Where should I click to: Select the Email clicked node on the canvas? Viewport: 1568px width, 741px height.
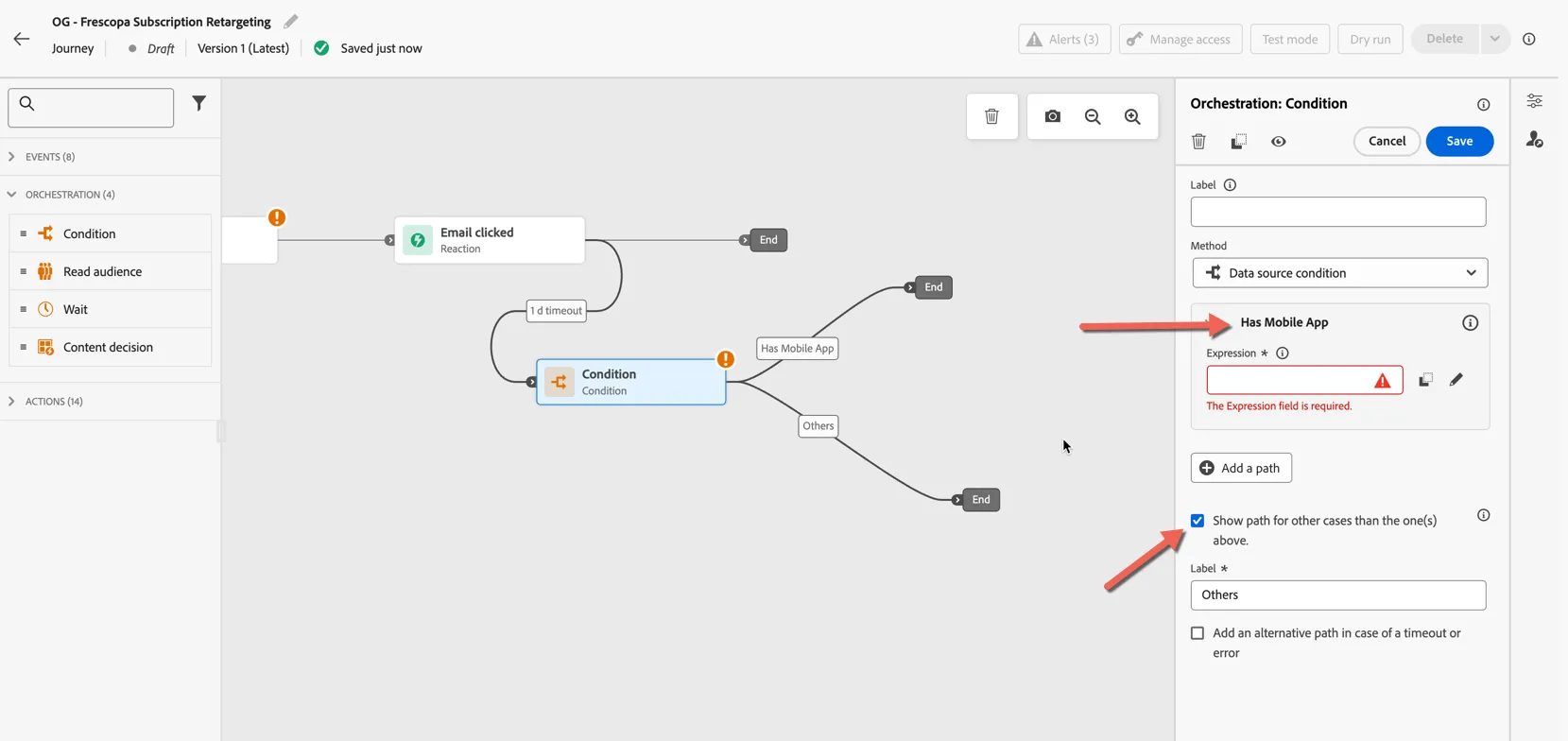490,240
